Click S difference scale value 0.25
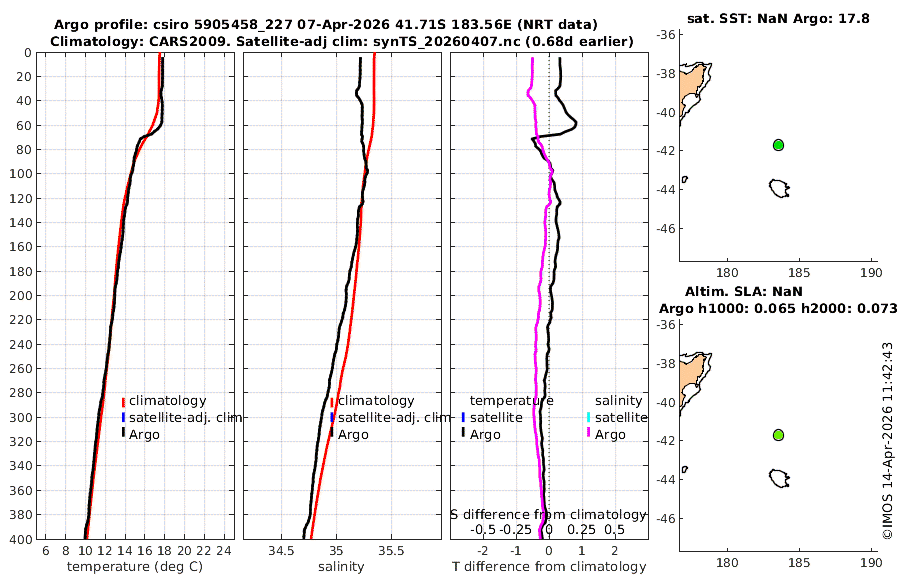 581,529
